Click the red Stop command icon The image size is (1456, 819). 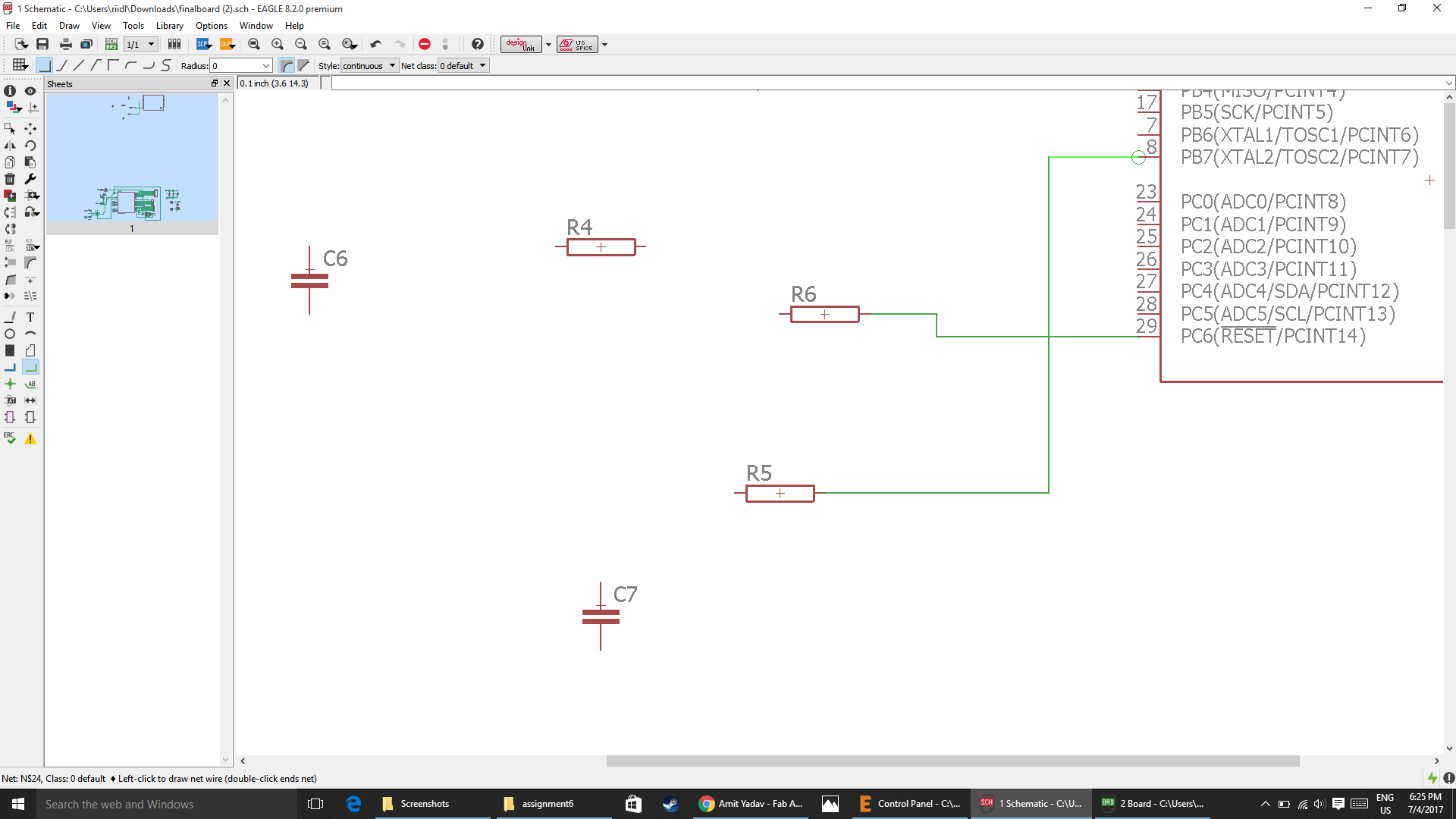(425, 44)
